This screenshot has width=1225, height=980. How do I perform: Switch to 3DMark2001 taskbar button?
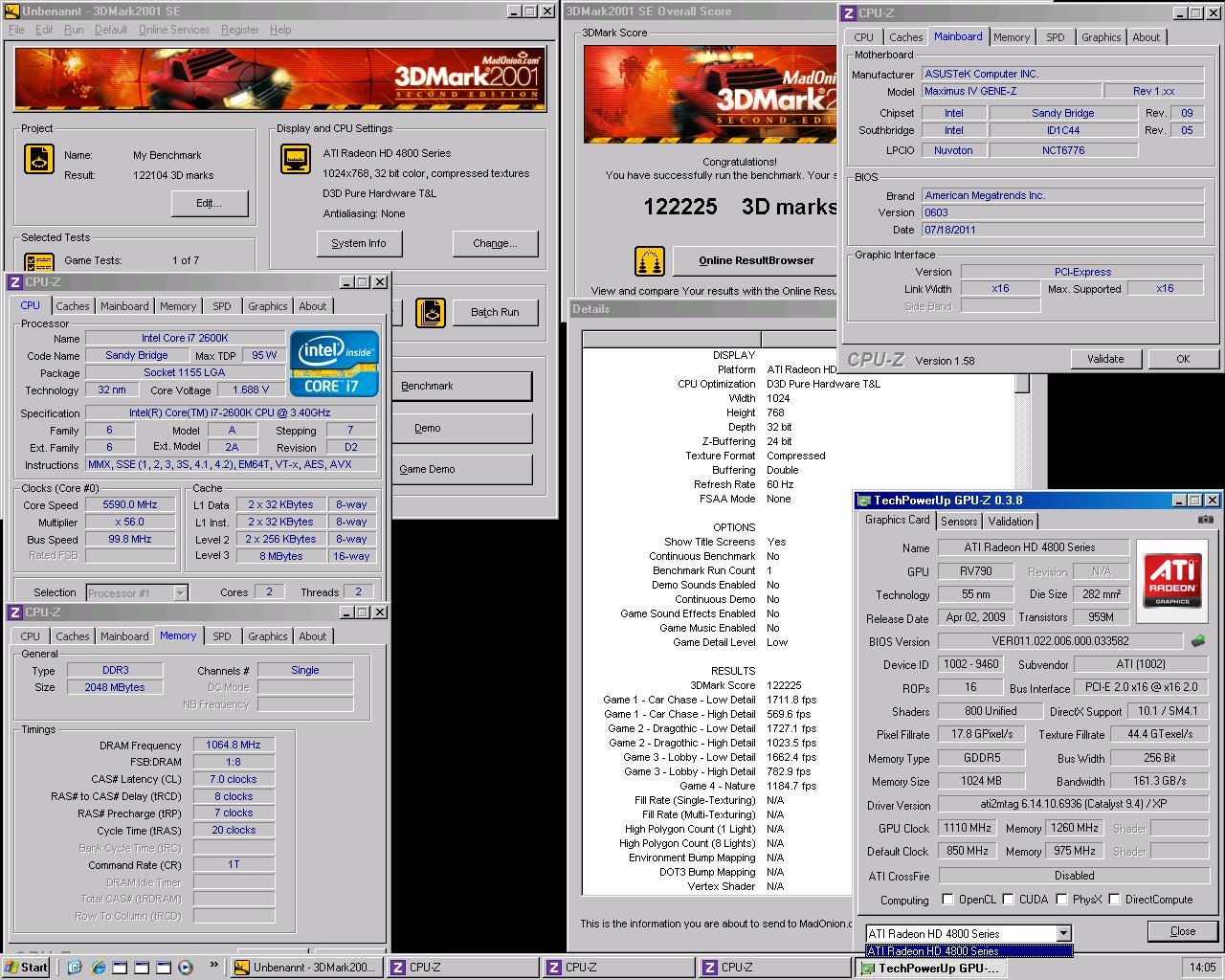tap(307, 967)
